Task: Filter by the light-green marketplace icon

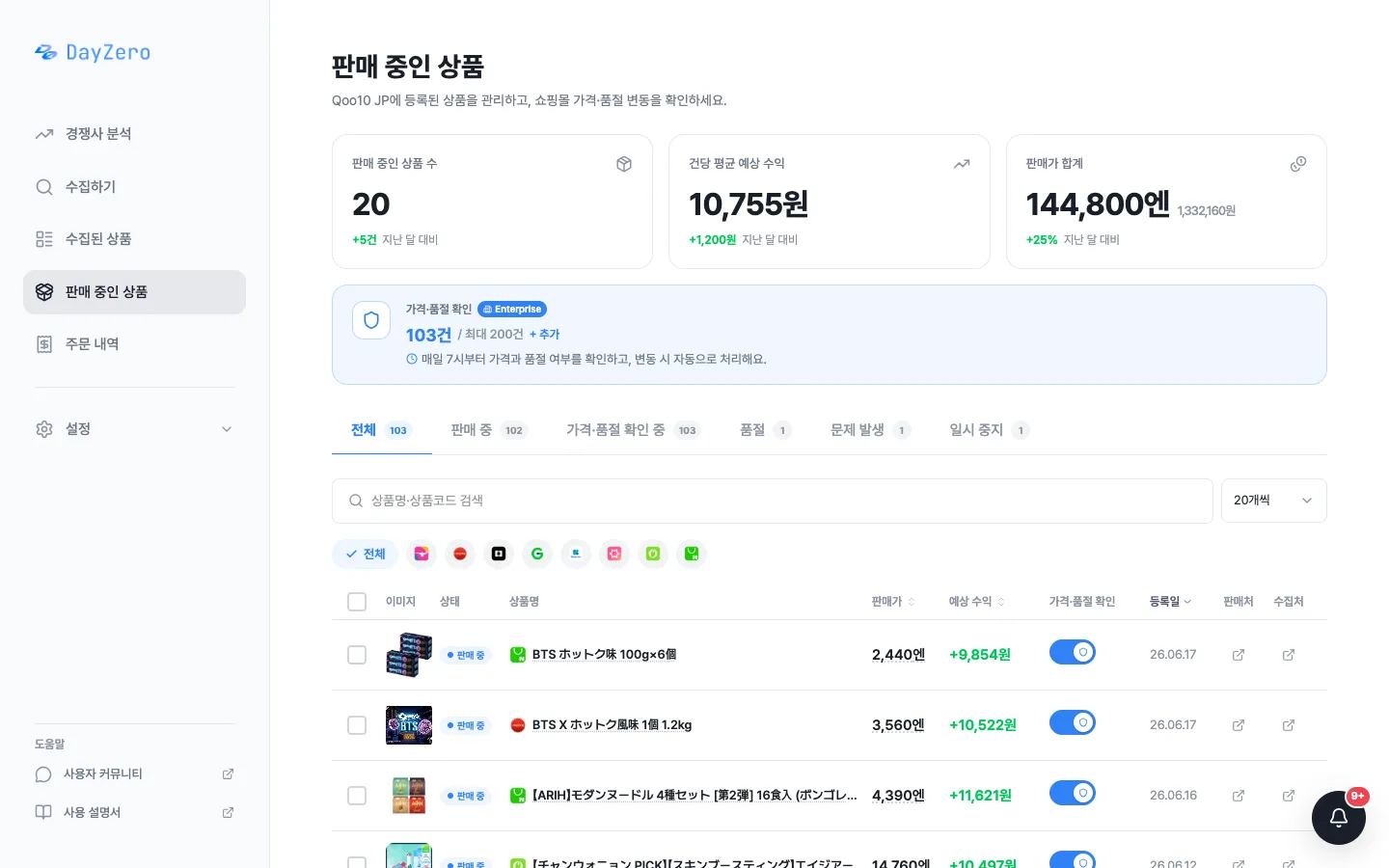Action: click(653, 554)
